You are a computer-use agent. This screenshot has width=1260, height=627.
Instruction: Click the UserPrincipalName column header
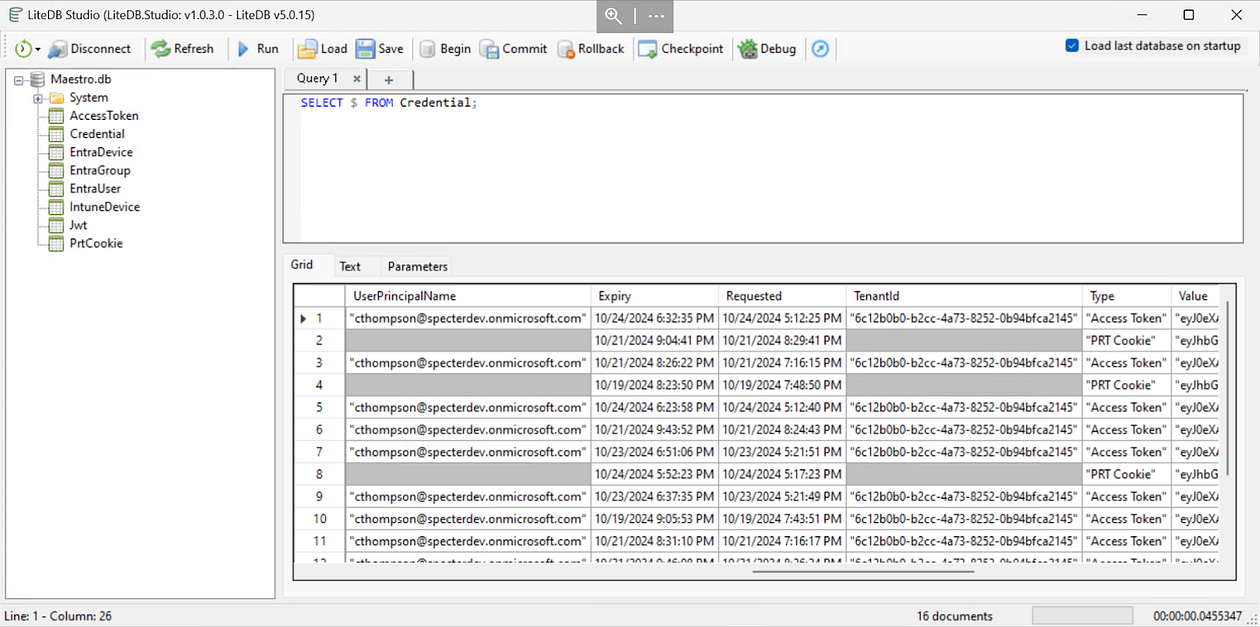tap(468, 296)
